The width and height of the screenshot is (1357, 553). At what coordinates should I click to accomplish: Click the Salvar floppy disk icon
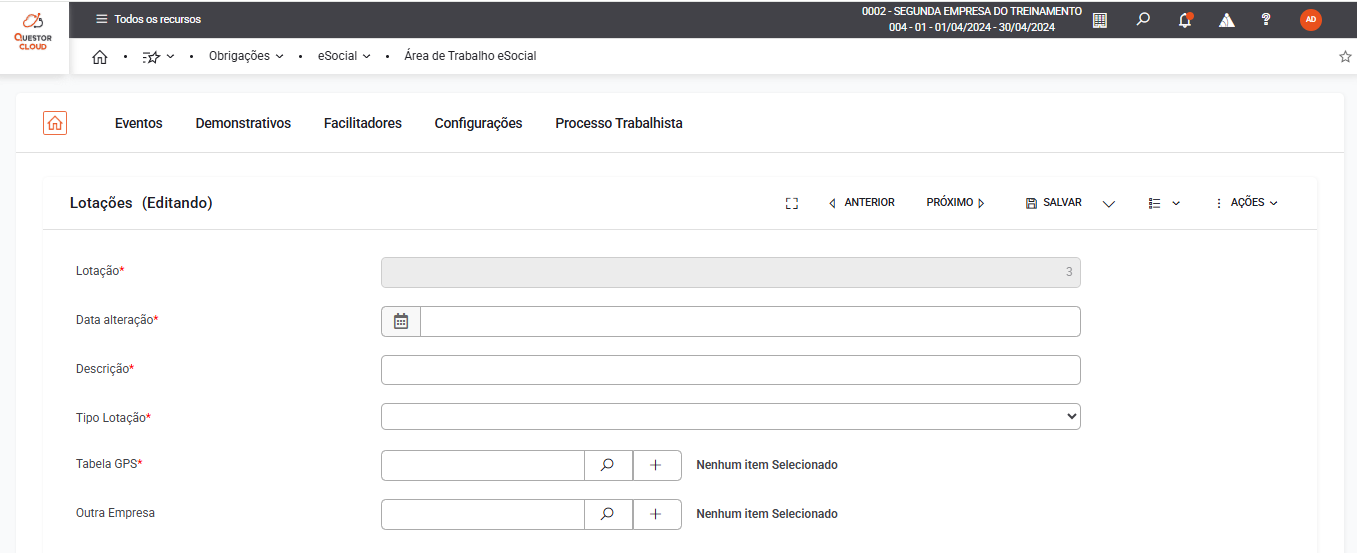click(x=1031, y=203)
